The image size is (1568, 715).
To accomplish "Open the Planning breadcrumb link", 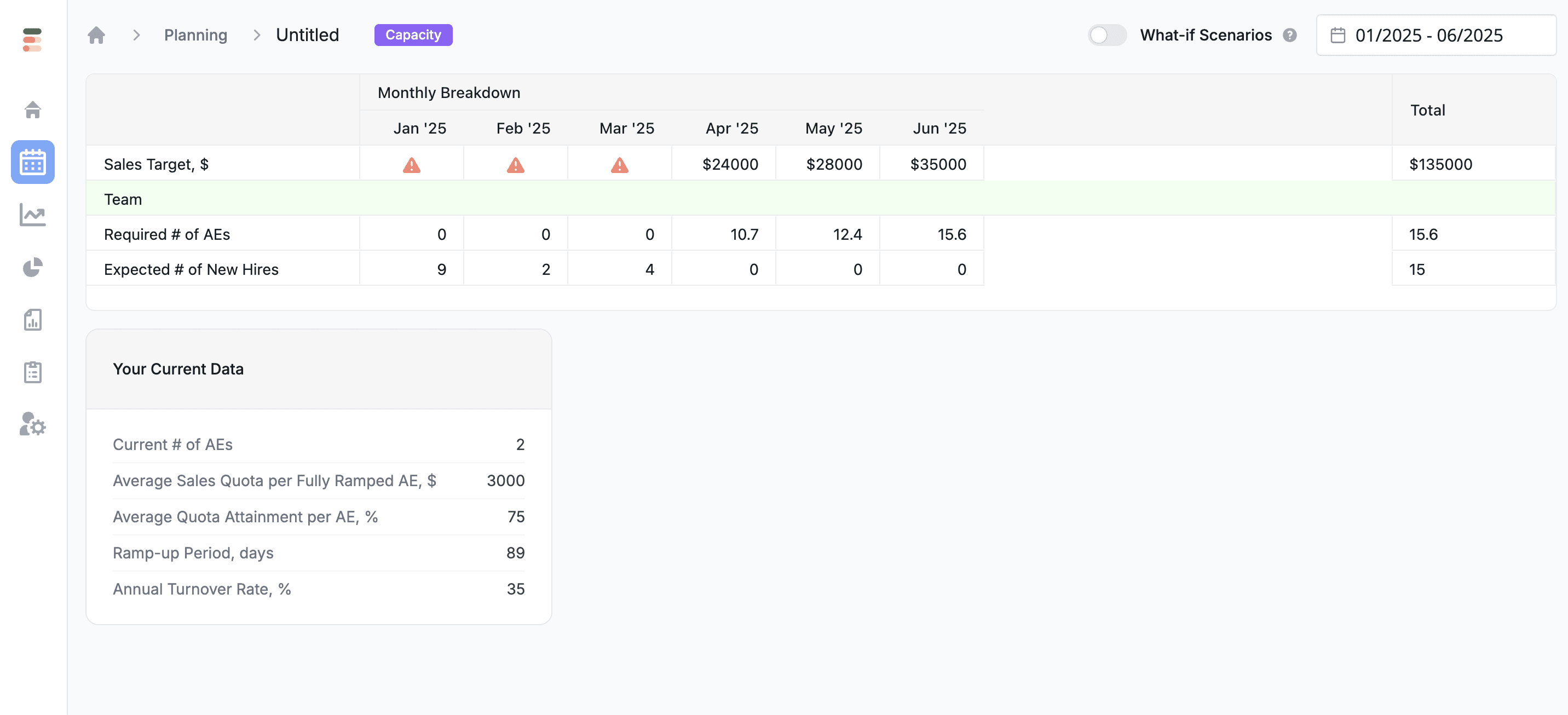I will point(195,35).
